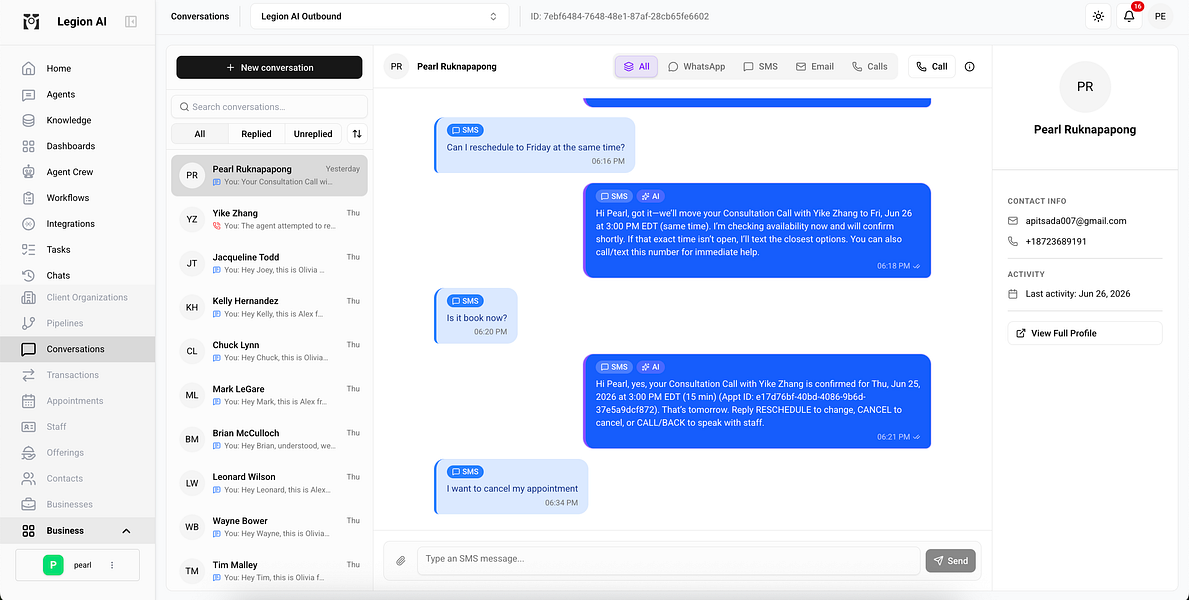Collapse the sidebar panel icon
Image resolution: width=1189 pixels, height=600 pixels.
click(131, 22)
